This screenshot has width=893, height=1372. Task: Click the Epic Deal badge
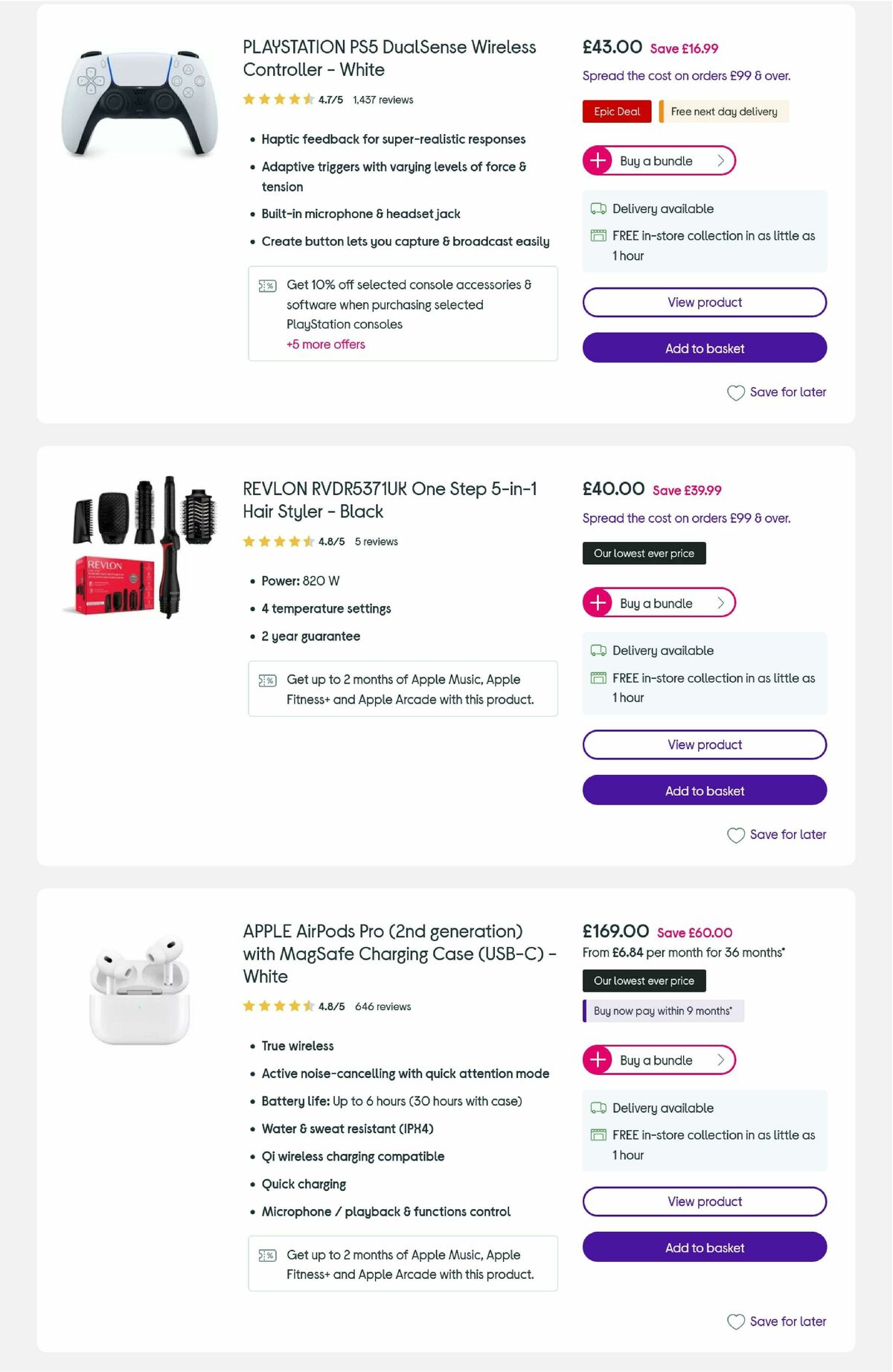[x=616, y=111]
